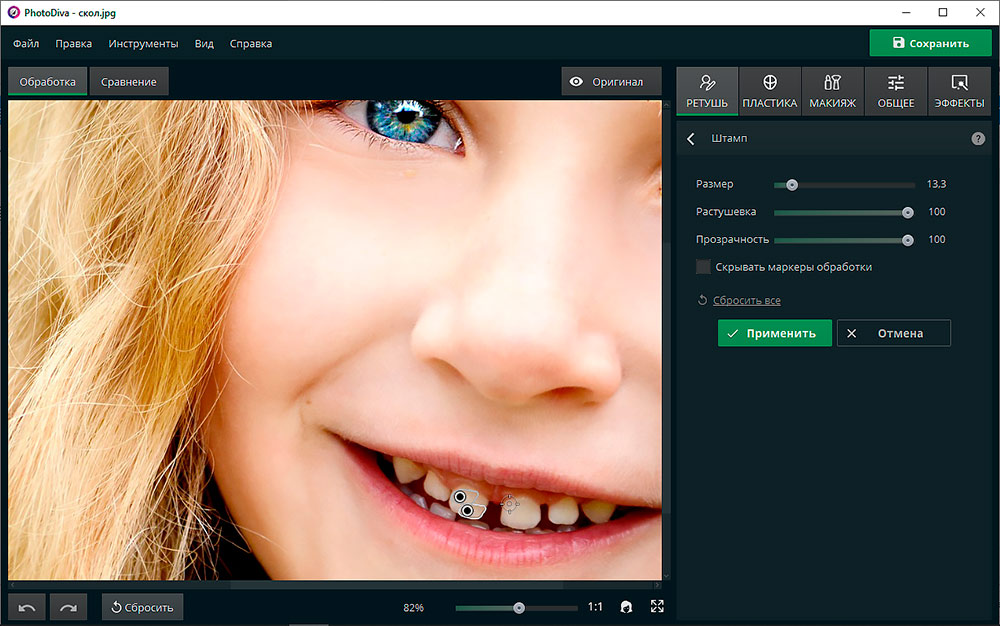
Task: Click the fit-to-face icon
Action: 626,607
